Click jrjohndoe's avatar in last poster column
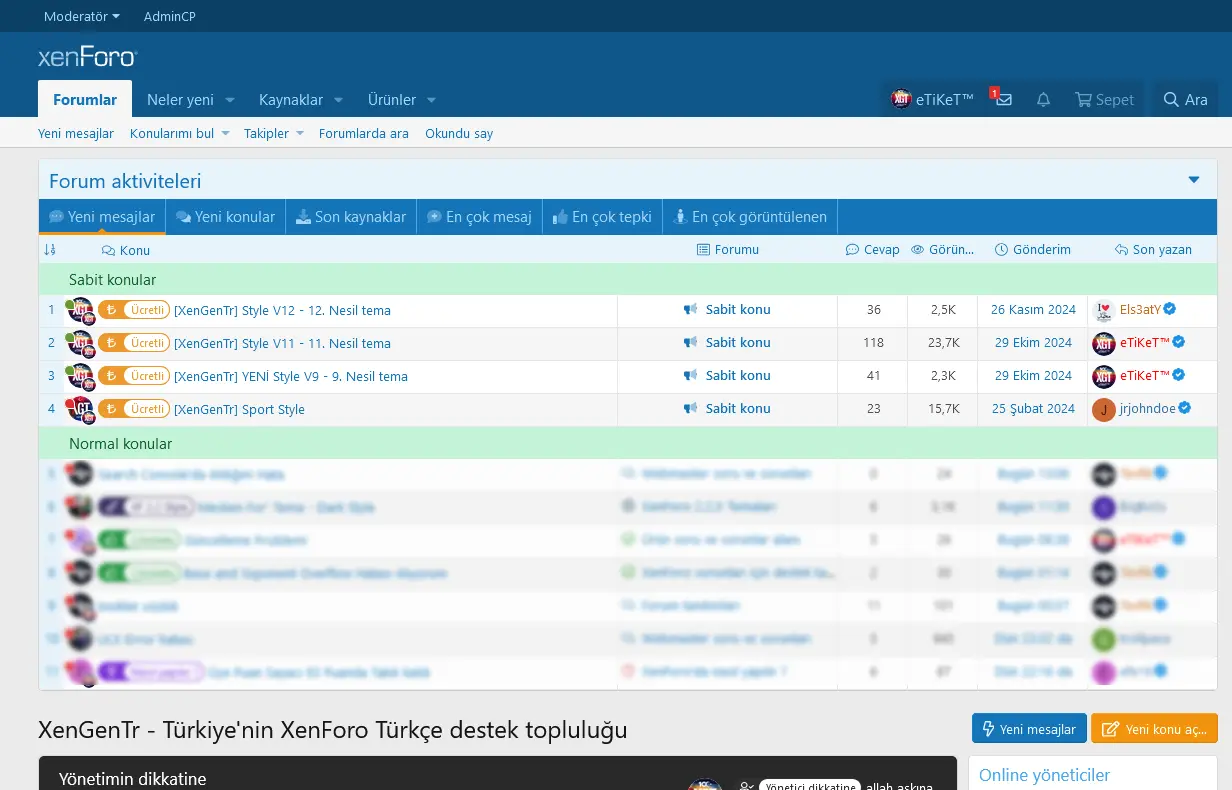The width and height of the screenshot is (1232, 790). point(1103,409)
